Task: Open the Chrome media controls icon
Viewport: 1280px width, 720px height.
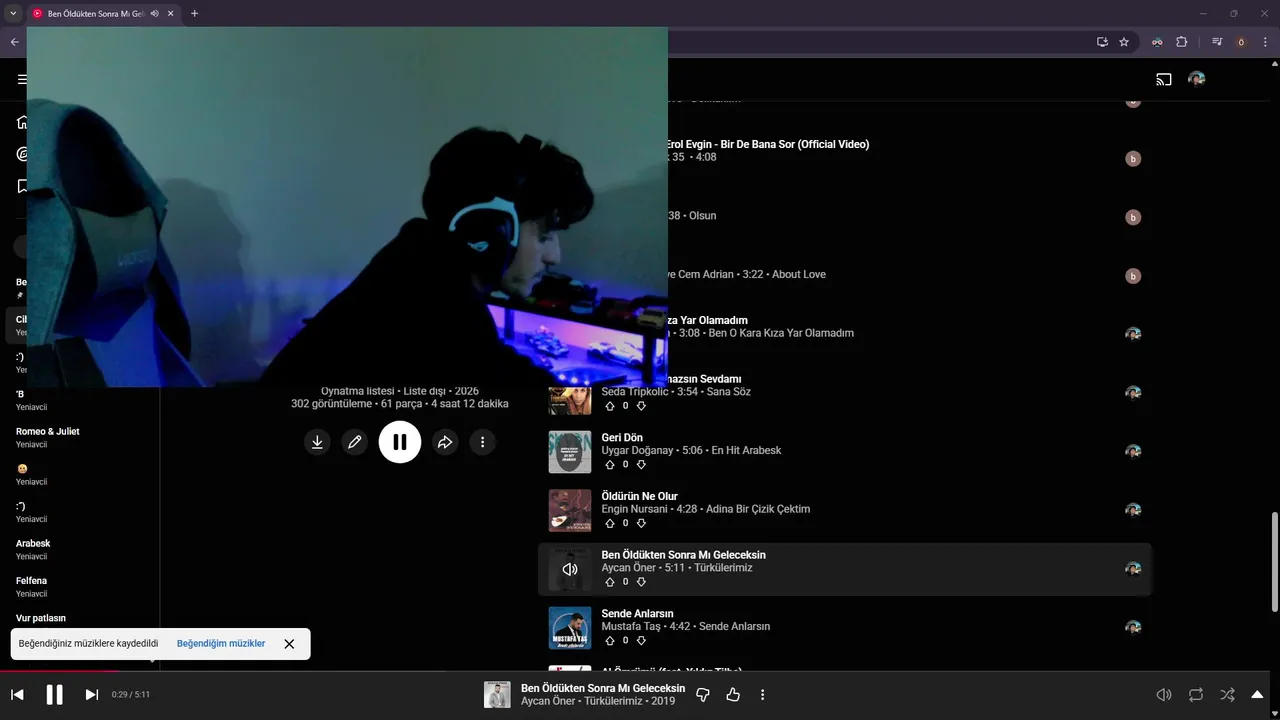Action: pos(1217,42)
